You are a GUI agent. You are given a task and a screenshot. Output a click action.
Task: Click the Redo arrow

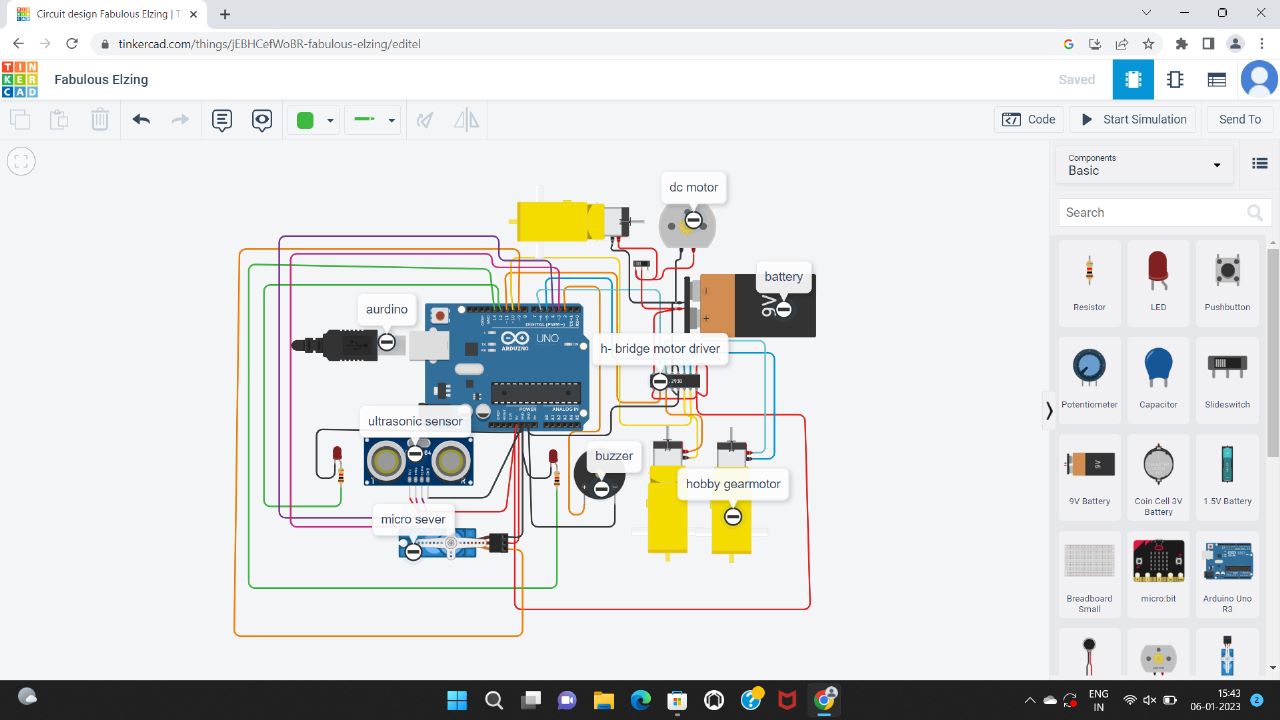180,120
